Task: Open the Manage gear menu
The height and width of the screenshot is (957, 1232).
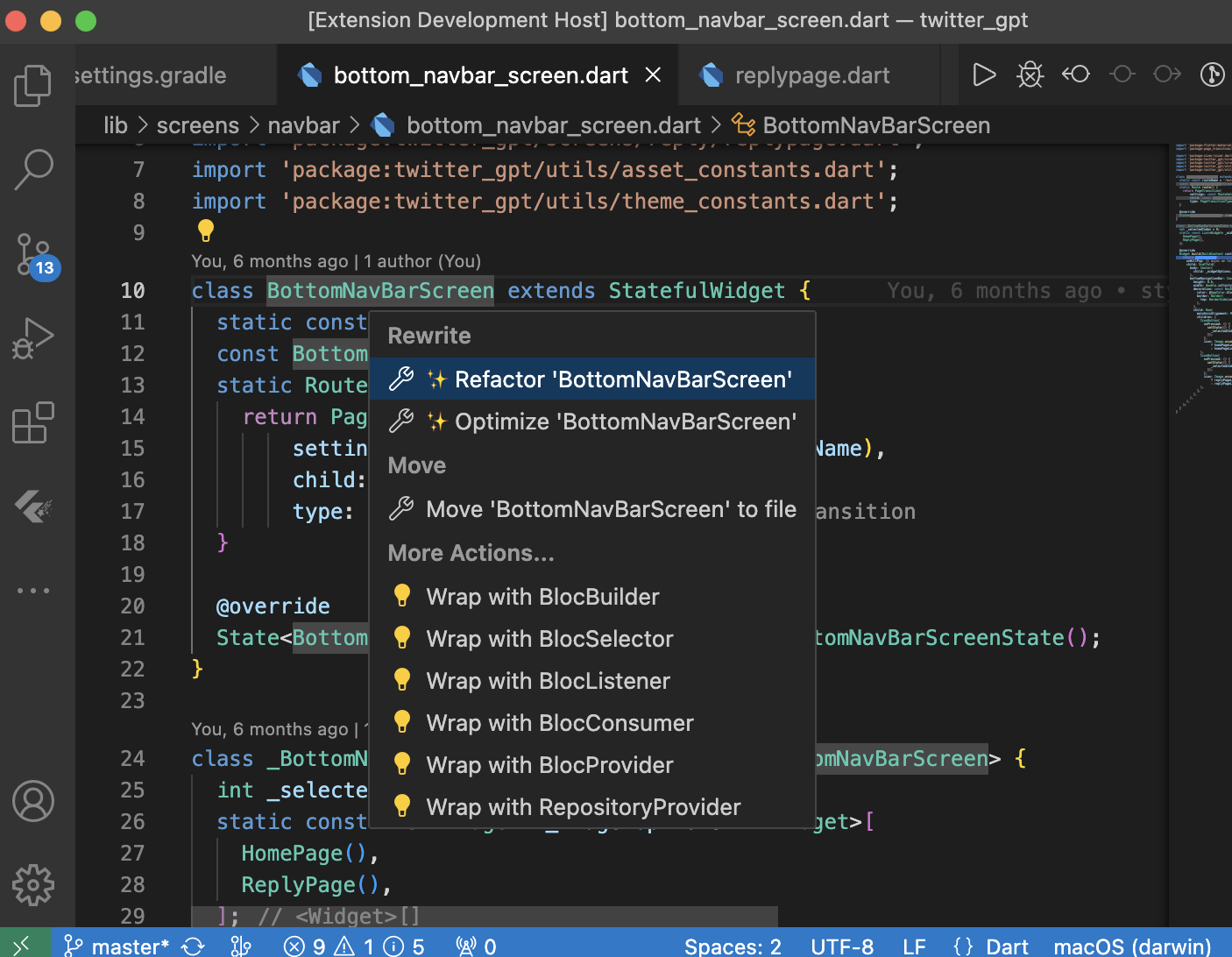Action: tap(33, 885)
